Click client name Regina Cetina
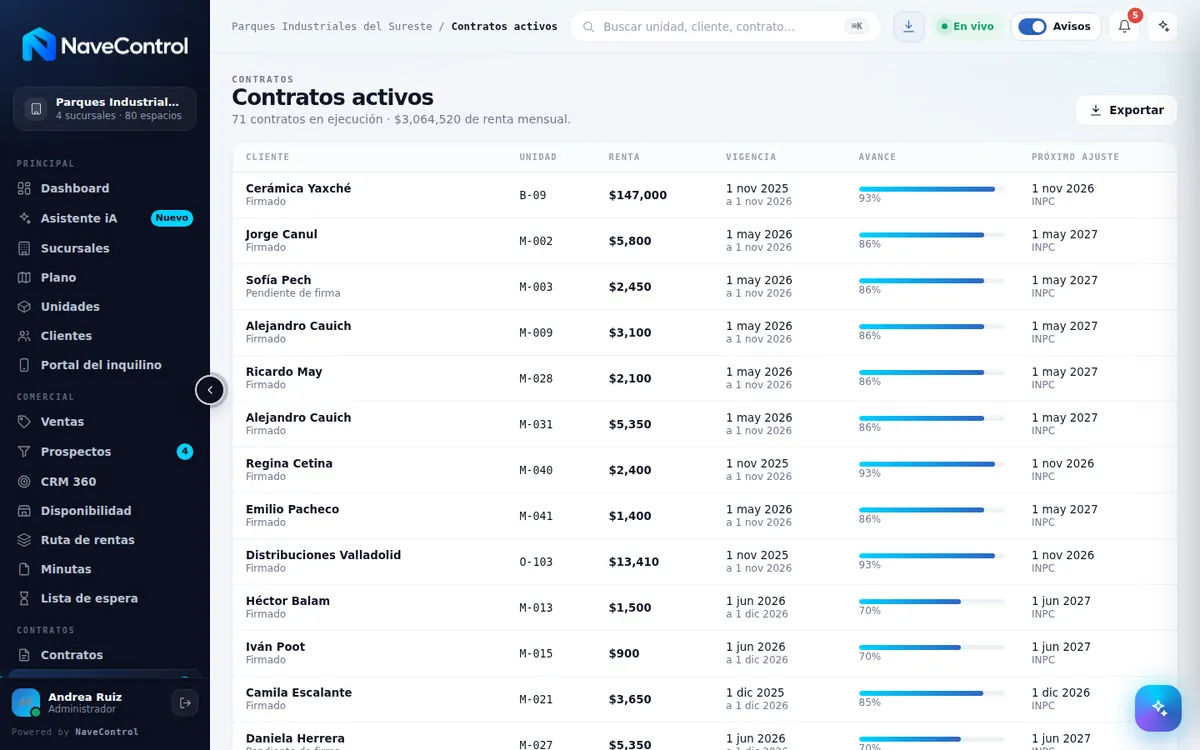The width and height of the screenshot is (1200, 750). [x=289, y=464]
